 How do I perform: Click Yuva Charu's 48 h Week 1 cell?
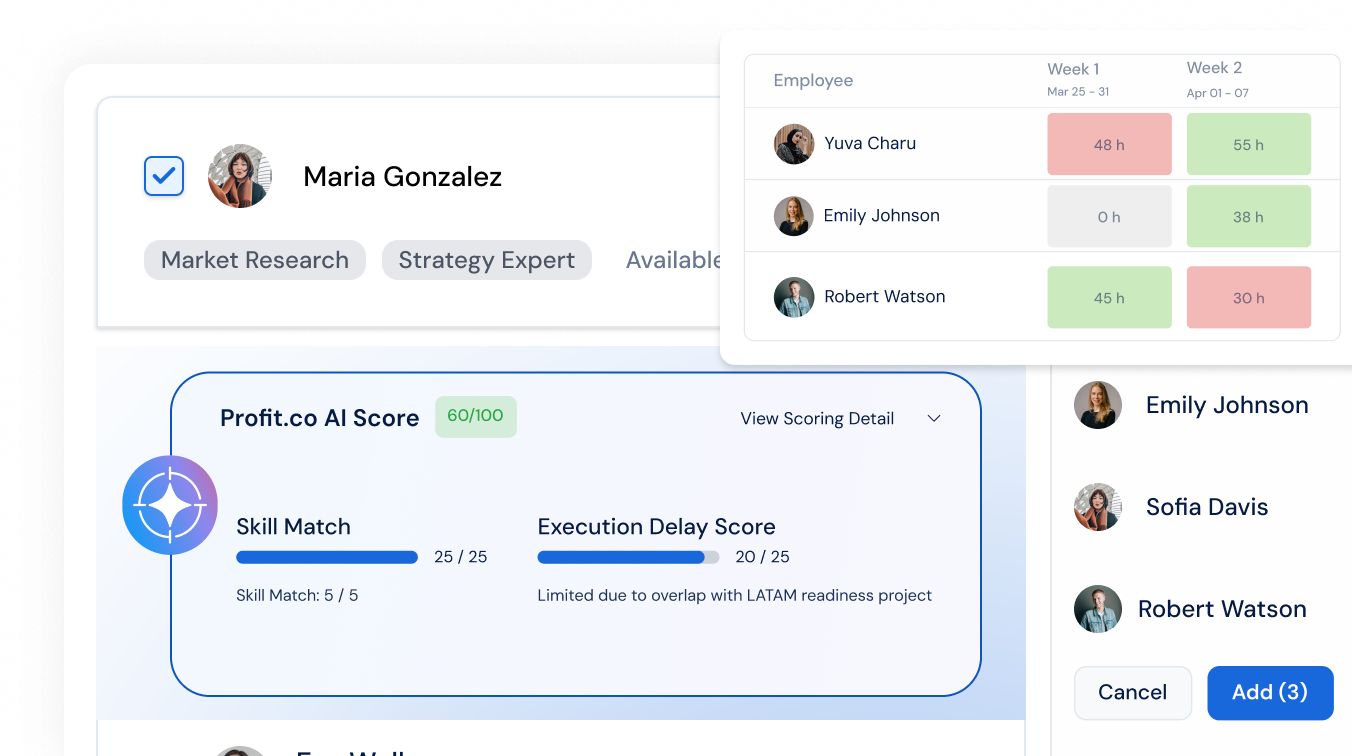point(1109,145)
